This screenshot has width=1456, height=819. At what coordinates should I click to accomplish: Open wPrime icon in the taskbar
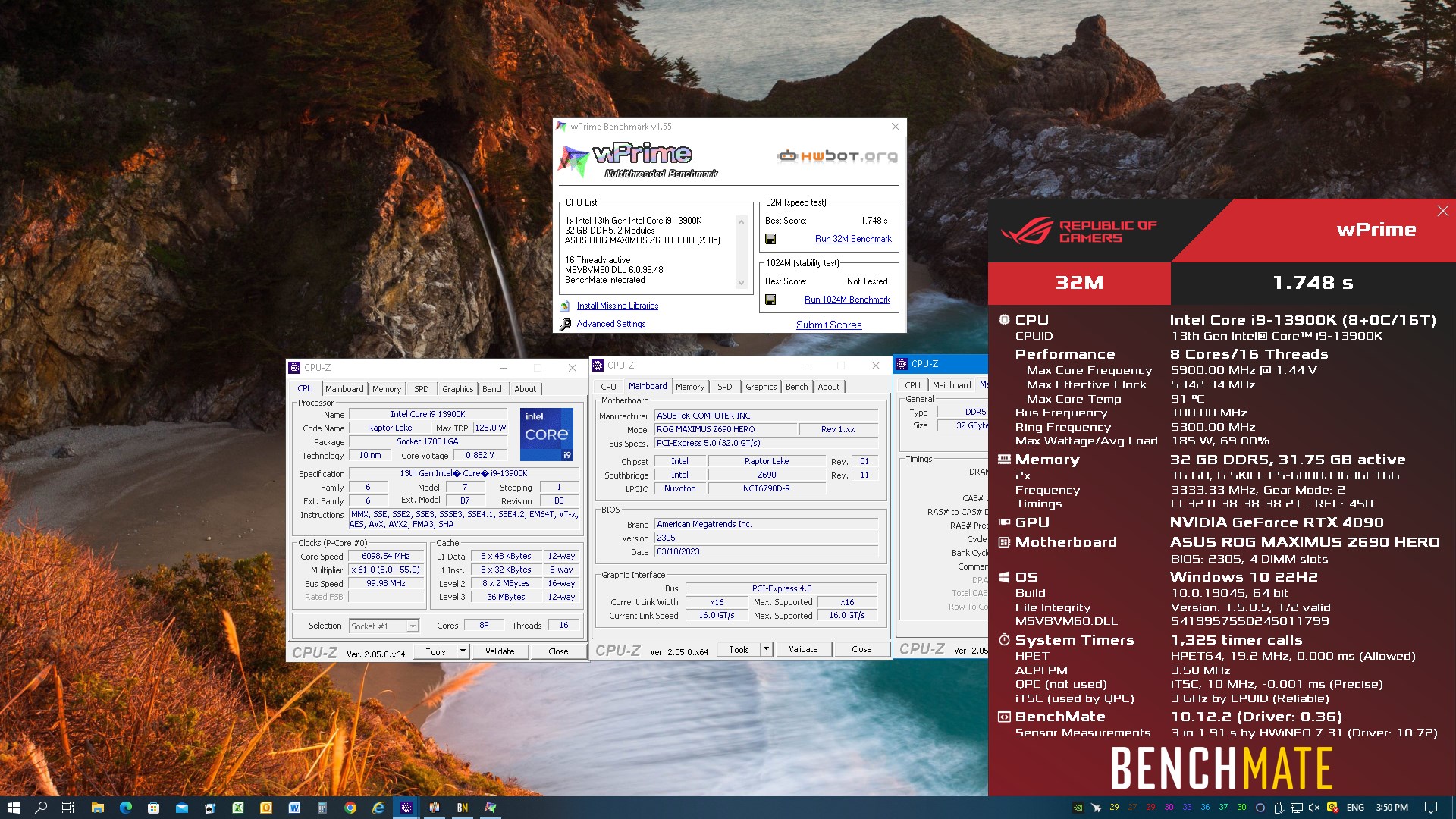(491, 808)
